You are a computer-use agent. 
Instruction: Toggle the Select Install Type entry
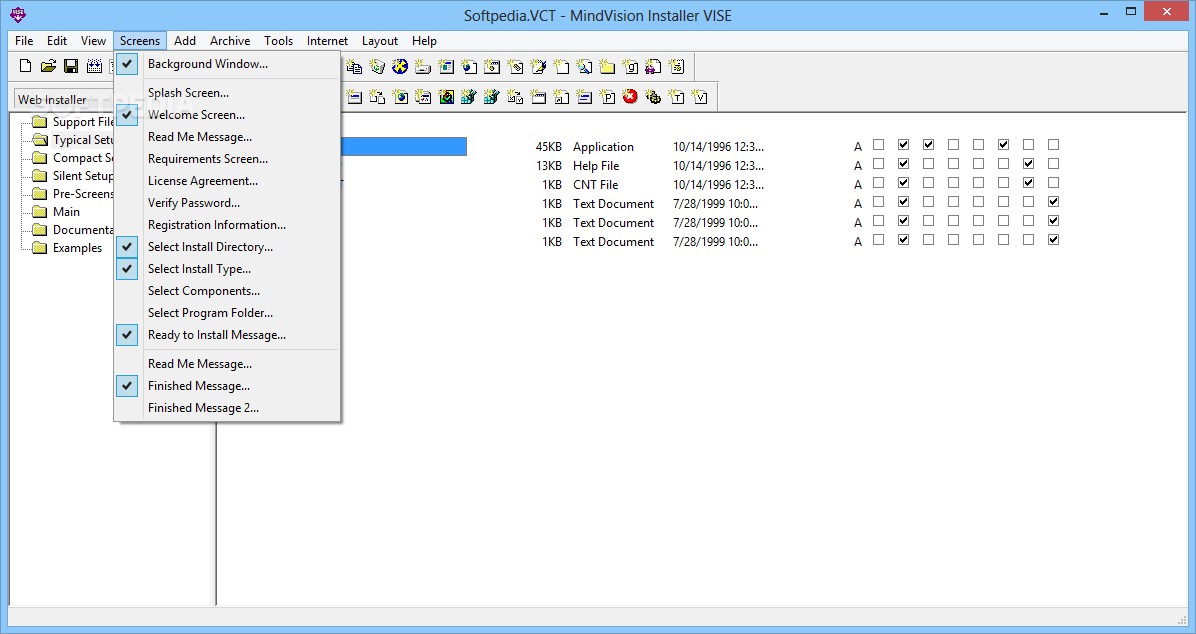(227, 269)
